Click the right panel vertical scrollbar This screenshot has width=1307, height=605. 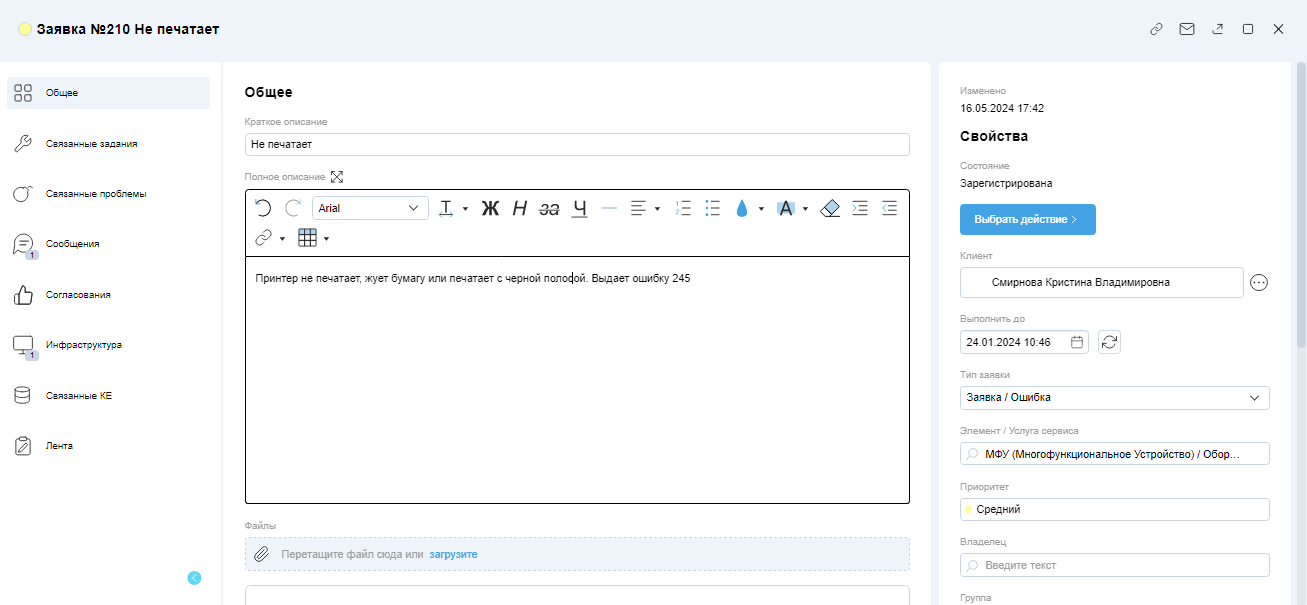click(x=1301, y=205)
